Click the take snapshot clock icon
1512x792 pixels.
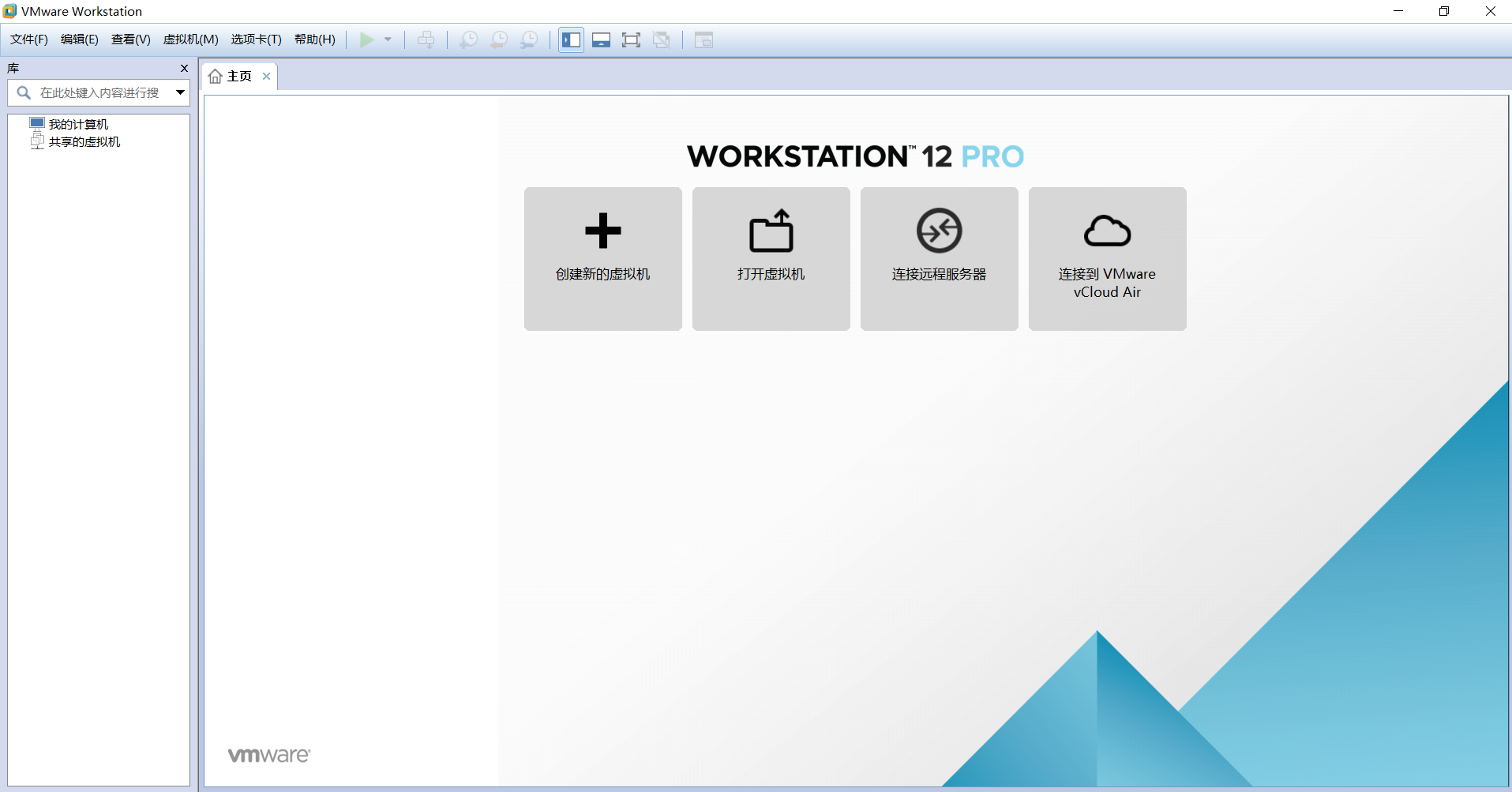(x=469, y=39)
